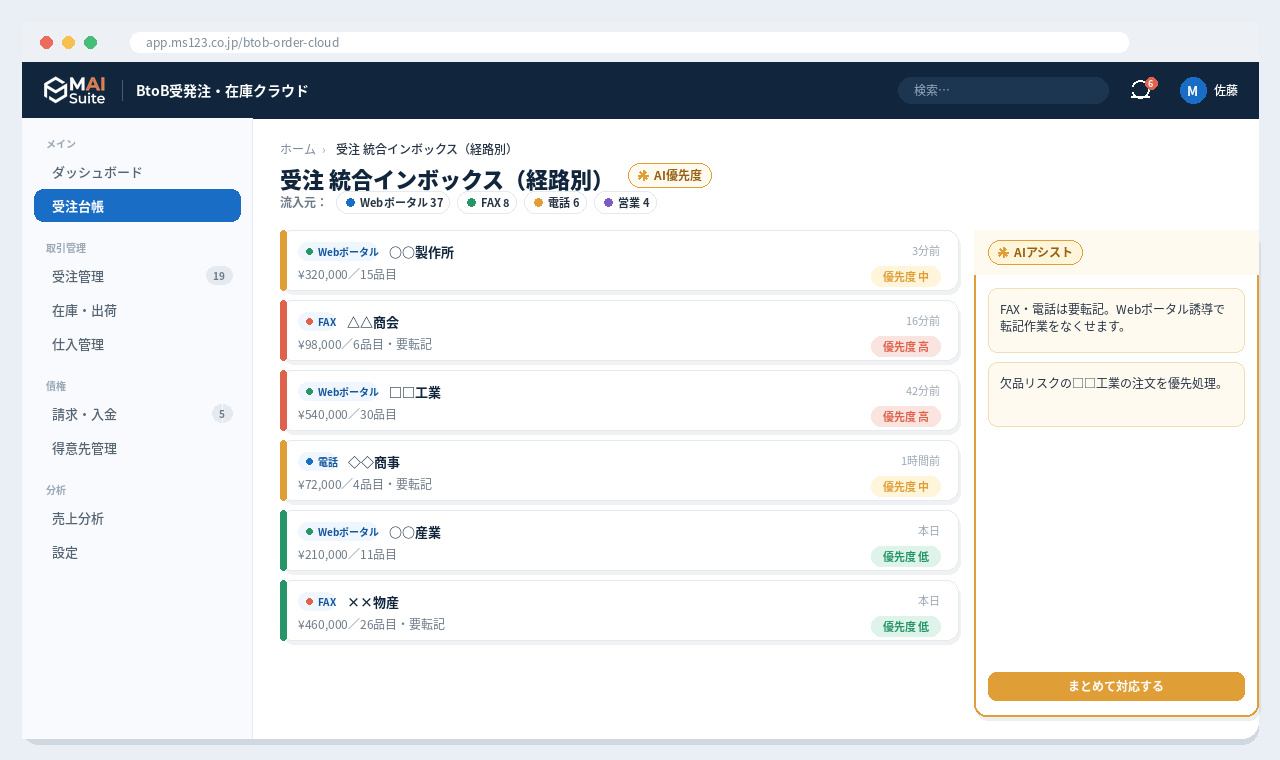
Task: Click ¥210,000／11品目 amount text
Action: (x=347, y=554)
